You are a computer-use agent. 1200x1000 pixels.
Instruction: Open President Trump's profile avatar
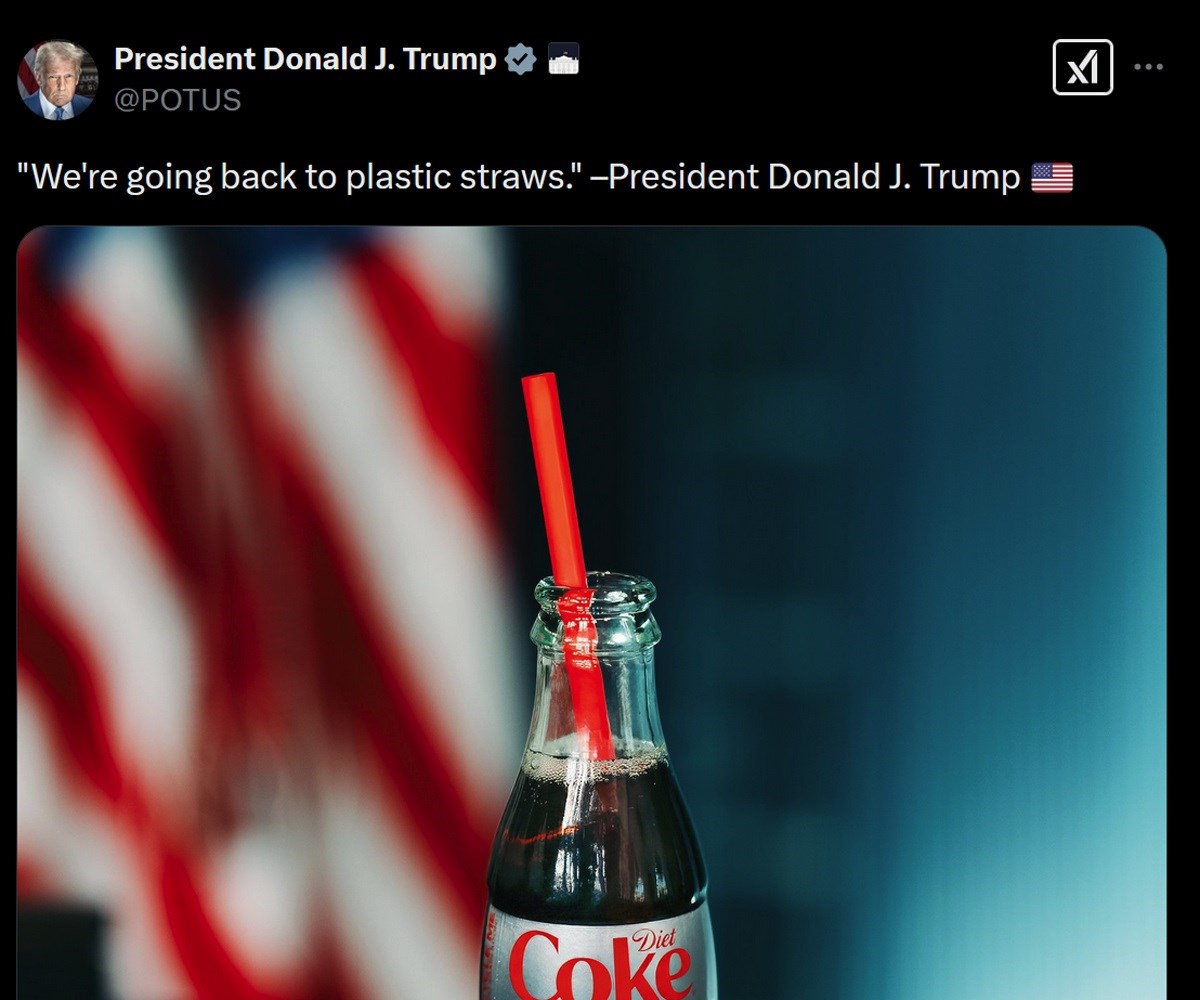click(58, 80)
